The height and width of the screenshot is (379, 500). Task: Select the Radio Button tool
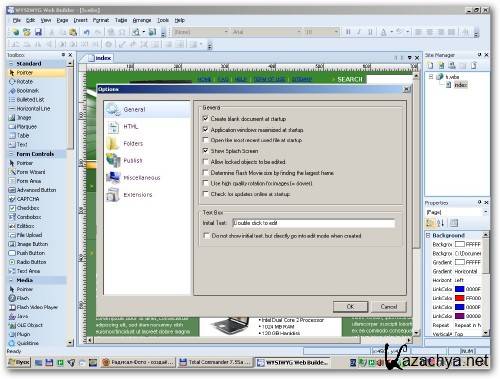pyautogui.click(x=31, y=262)
